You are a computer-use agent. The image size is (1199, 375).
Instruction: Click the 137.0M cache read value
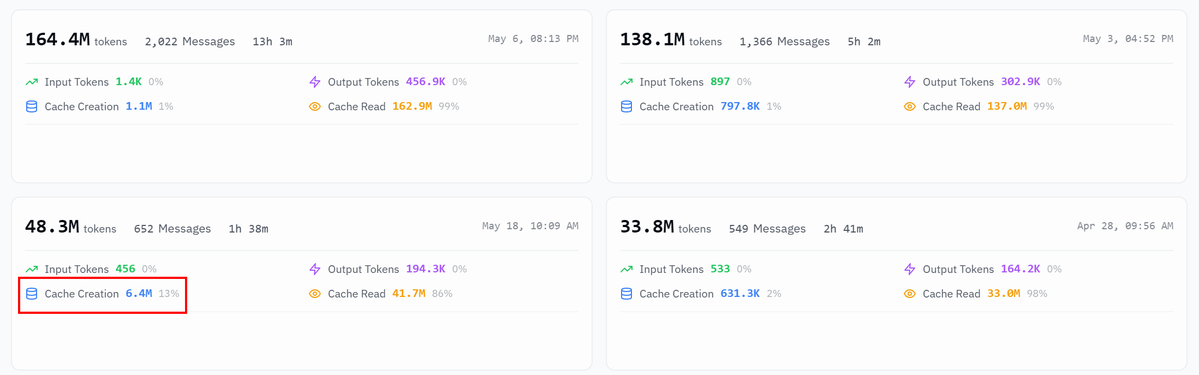1007,106
